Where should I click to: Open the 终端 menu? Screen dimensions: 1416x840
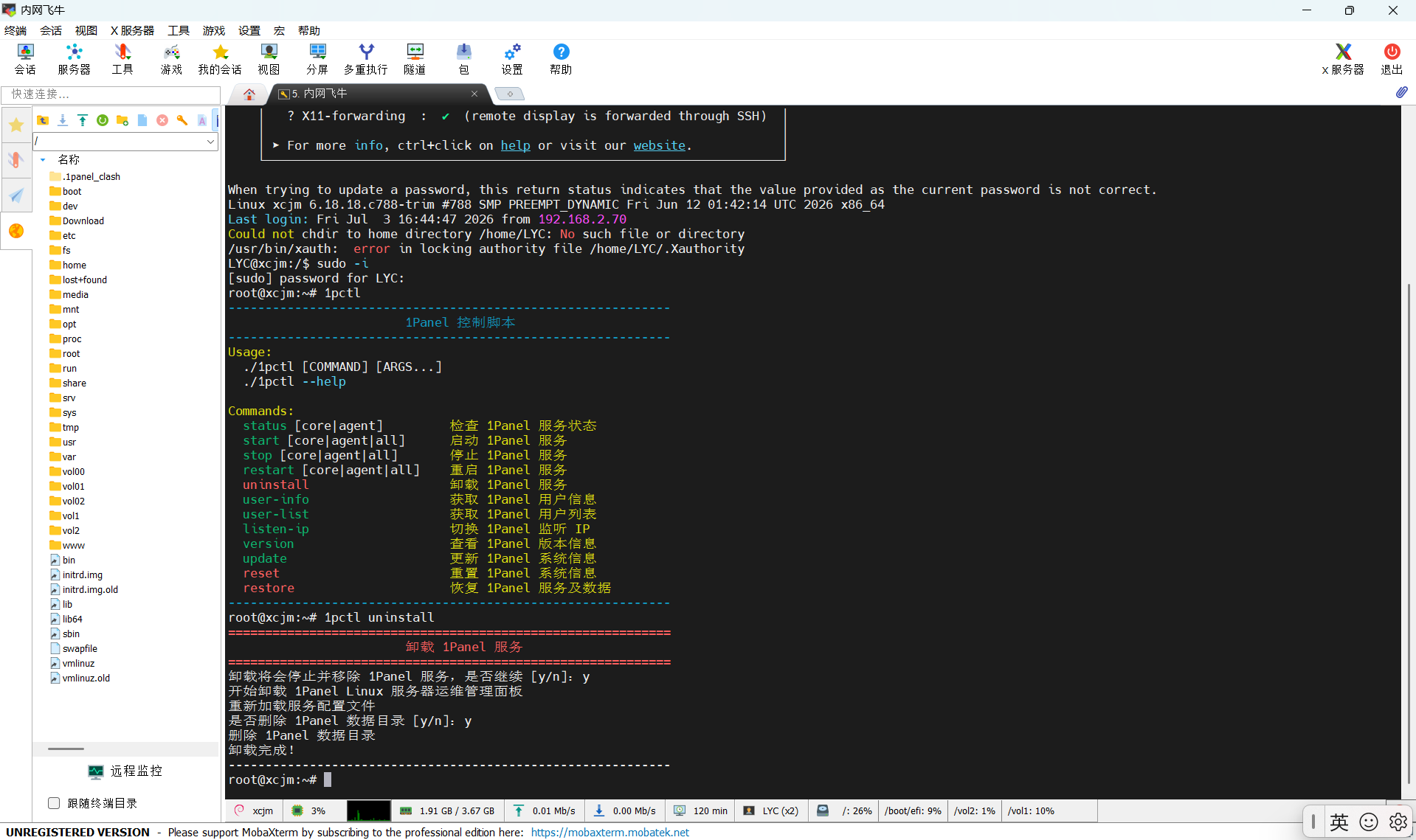tap(15, 30)
